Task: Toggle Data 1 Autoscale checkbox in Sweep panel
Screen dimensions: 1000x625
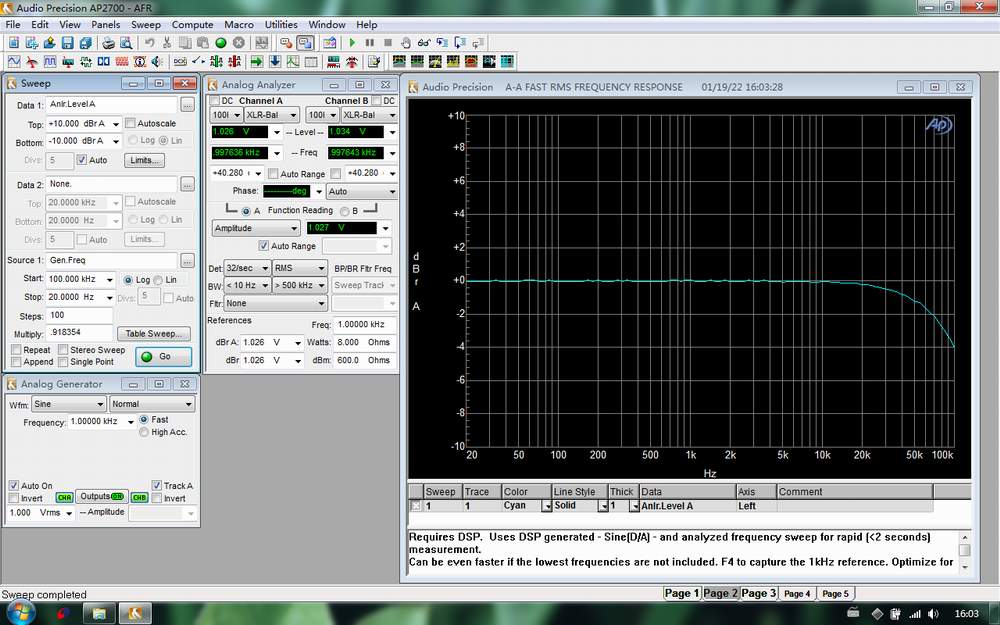Action: click(x=130, y=123)
